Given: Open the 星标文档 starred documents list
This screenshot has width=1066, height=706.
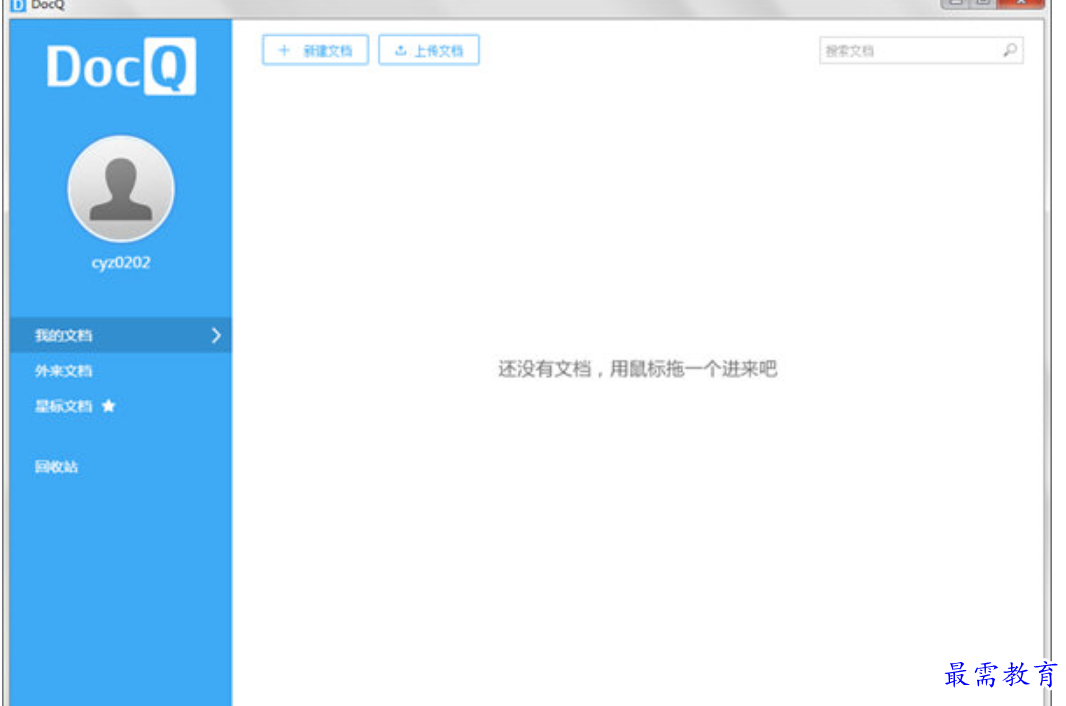Looking at the screenshot, I should point(64,406).
